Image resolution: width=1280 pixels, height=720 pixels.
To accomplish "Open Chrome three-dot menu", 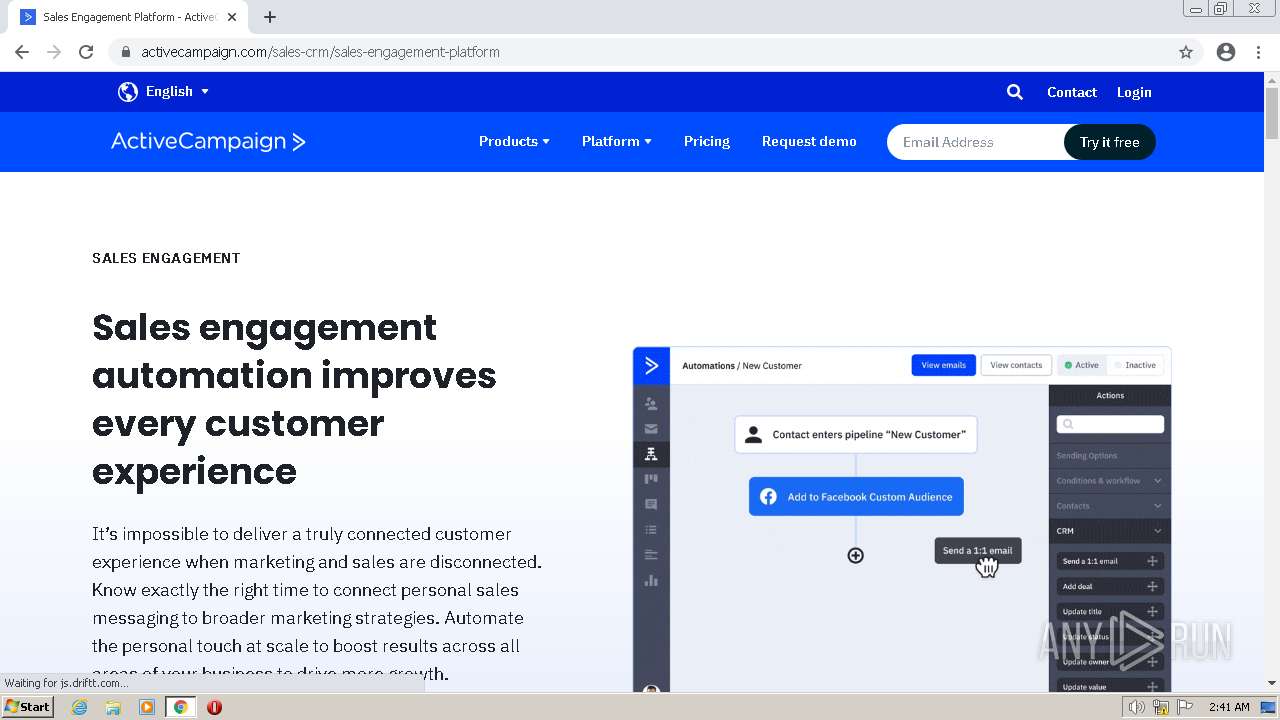I will [x=1258, y=52].
